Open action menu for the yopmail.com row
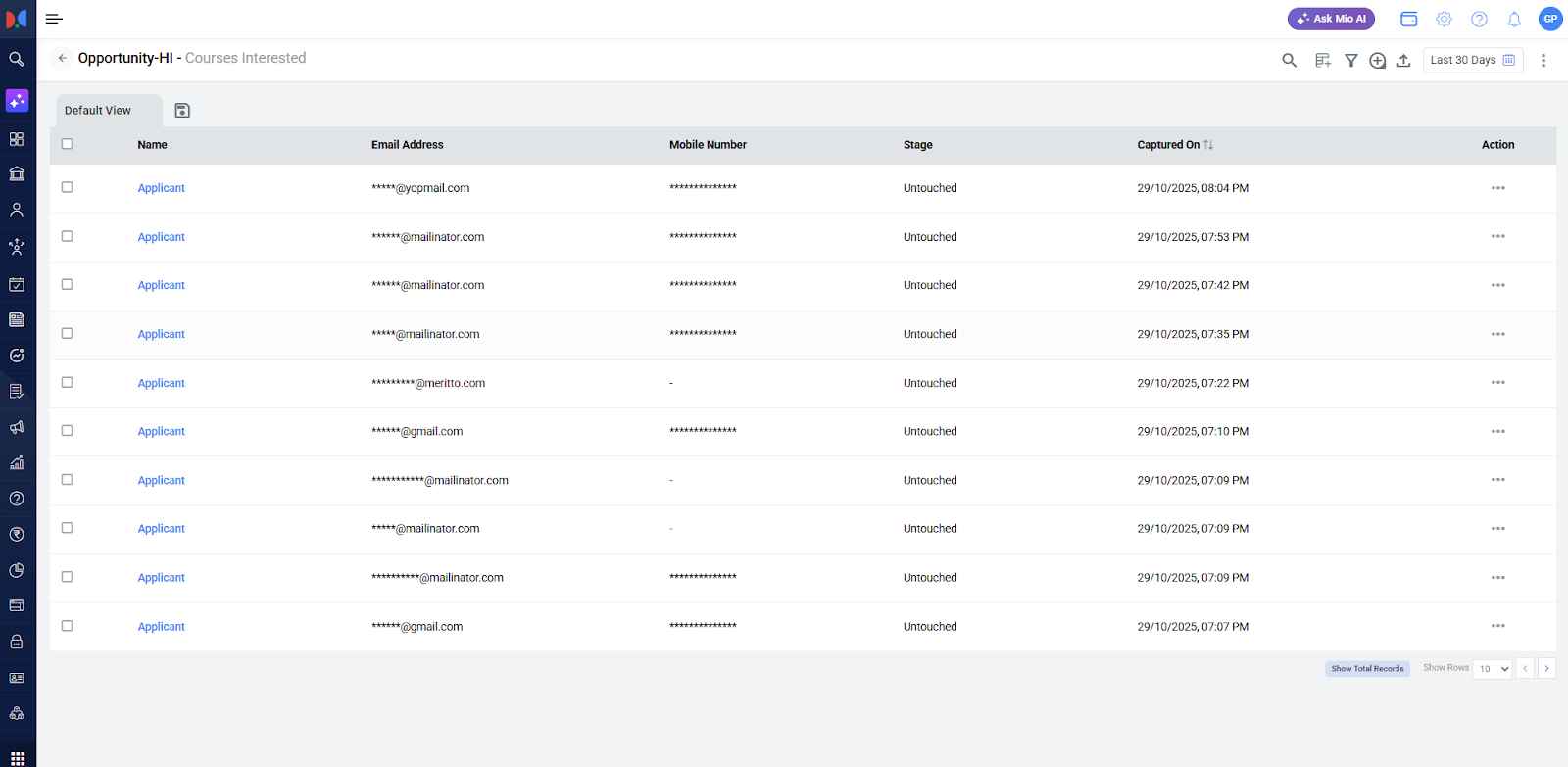 [x=1497, y=187]
